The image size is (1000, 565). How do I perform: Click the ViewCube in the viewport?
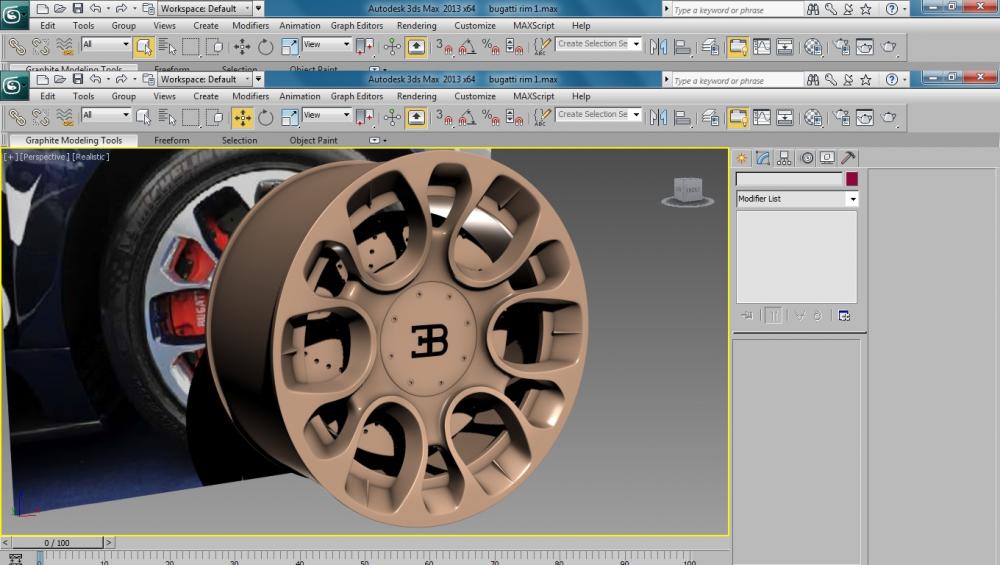click(x=688, y=191)
